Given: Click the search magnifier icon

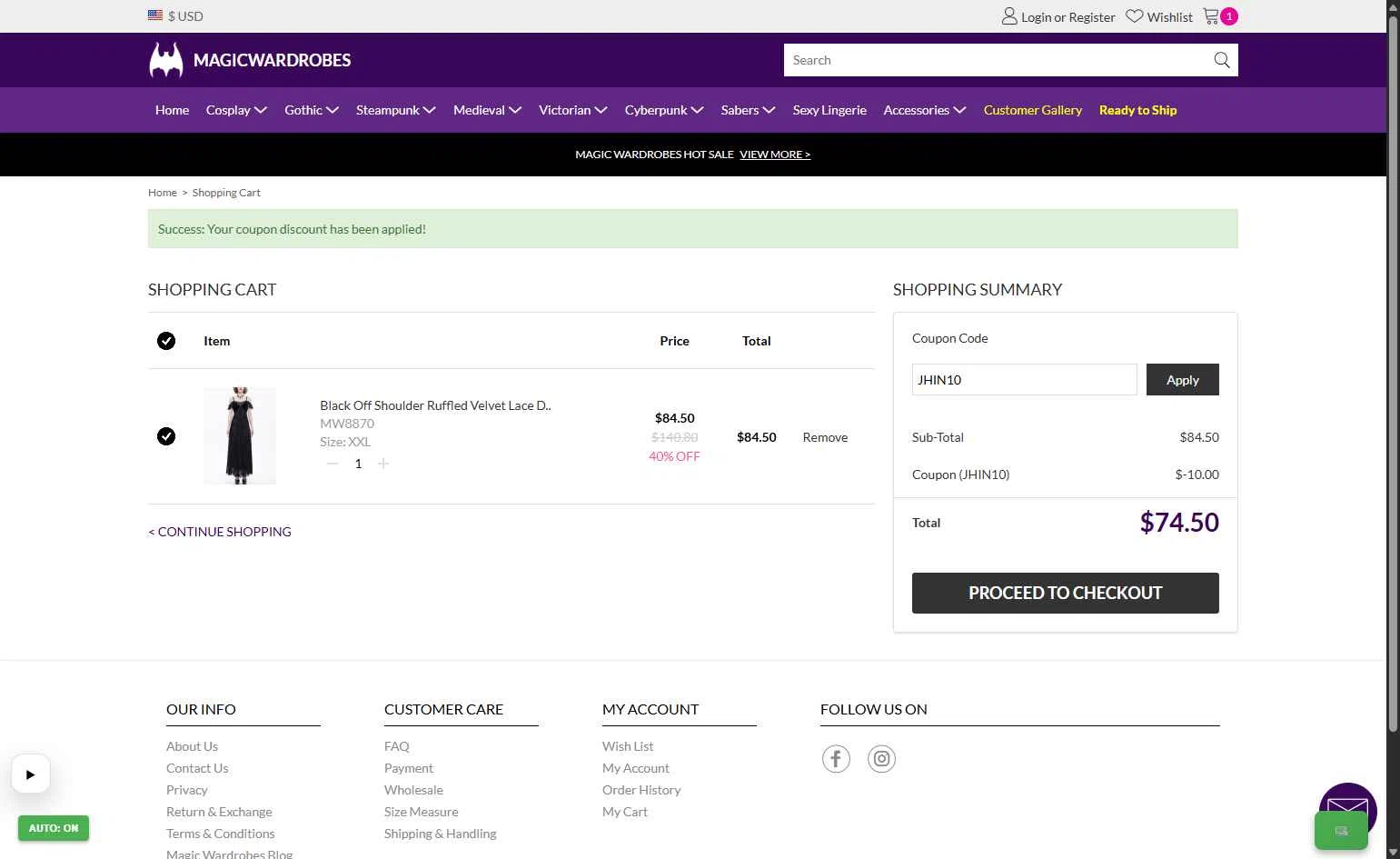Looking at the screenshot, I should click(1222, 60).
